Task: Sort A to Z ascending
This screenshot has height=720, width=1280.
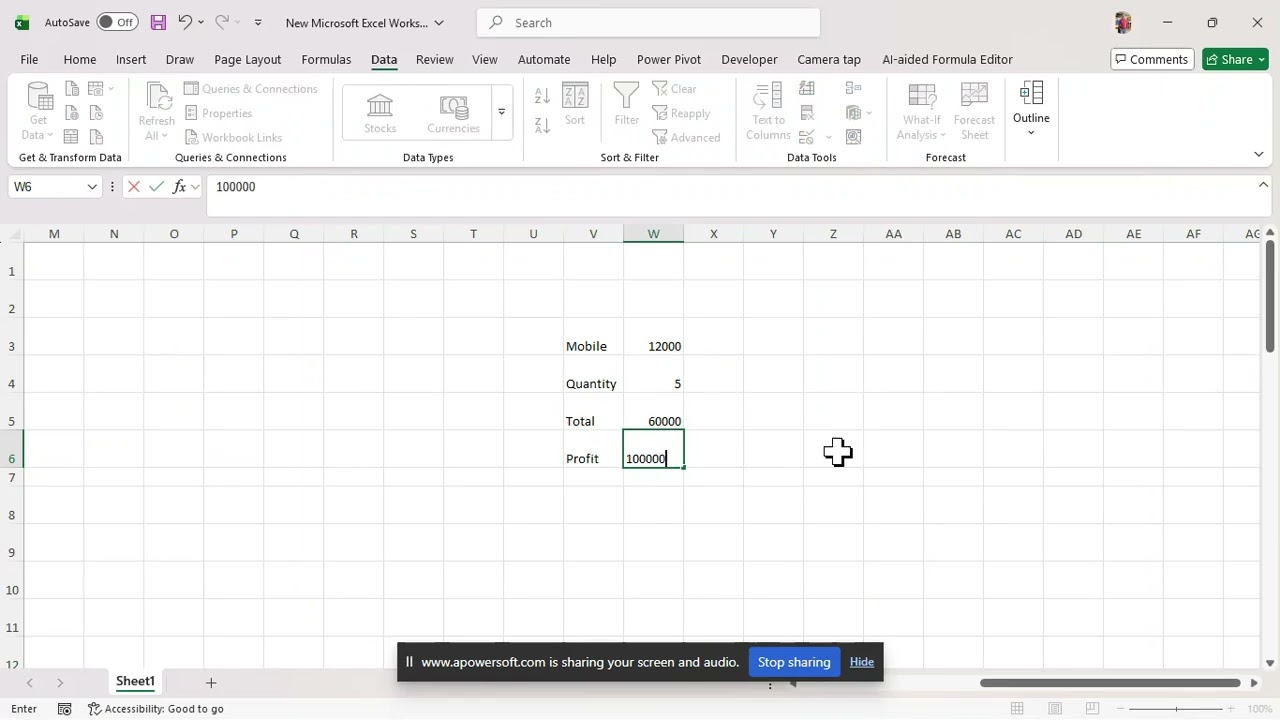Action: pos(542,96)
